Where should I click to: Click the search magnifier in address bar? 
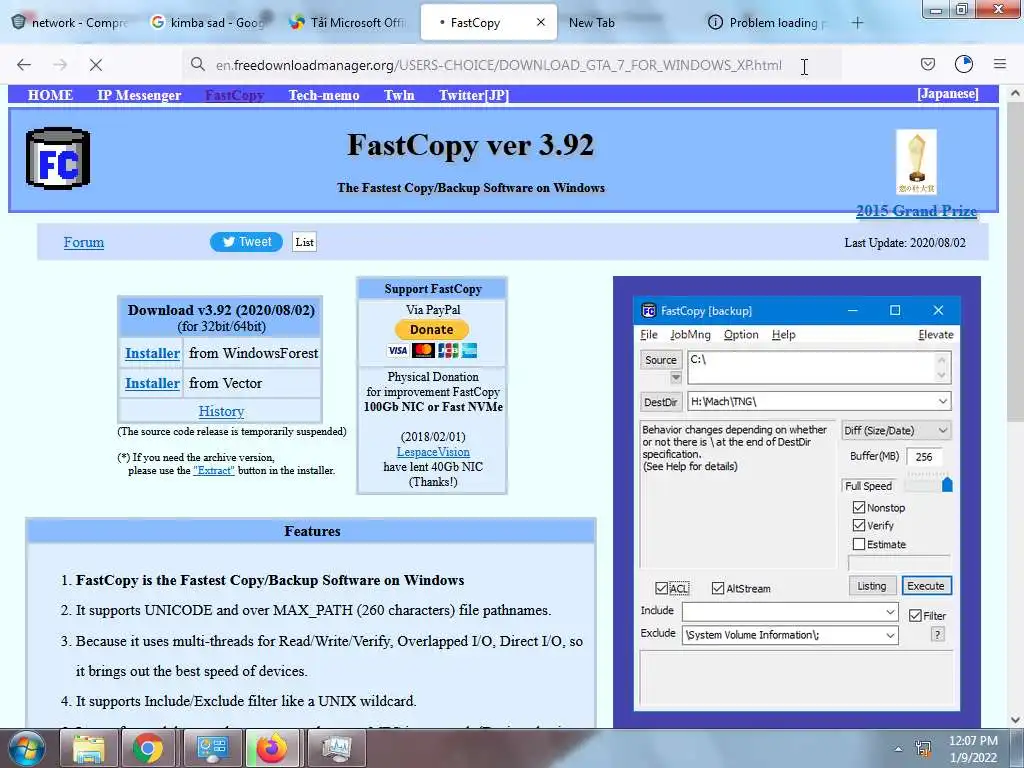[x=197, y=64]
